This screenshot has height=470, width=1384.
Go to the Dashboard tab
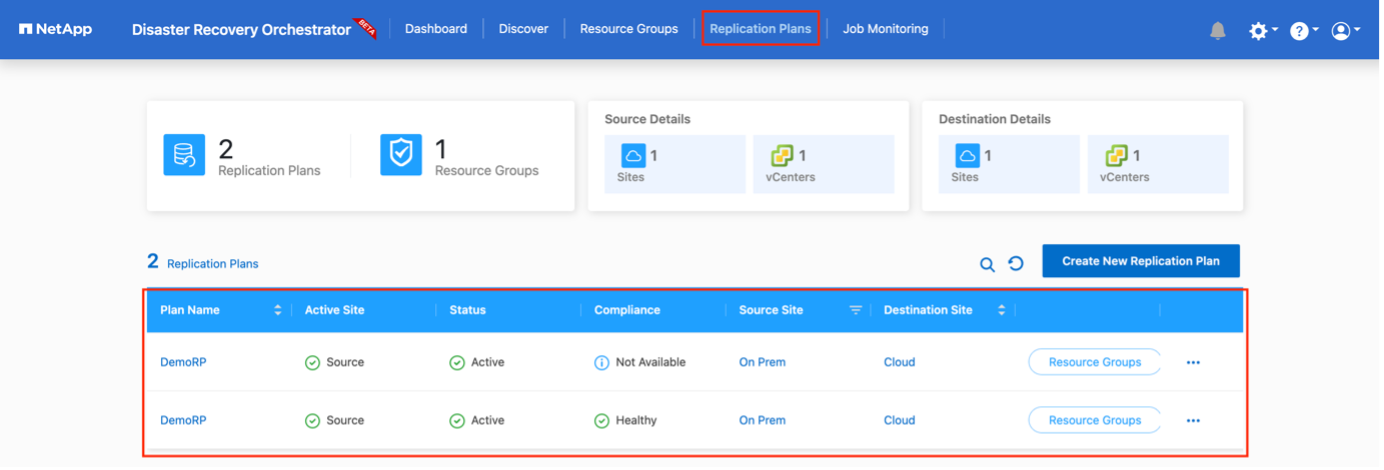tap(436, 29)
